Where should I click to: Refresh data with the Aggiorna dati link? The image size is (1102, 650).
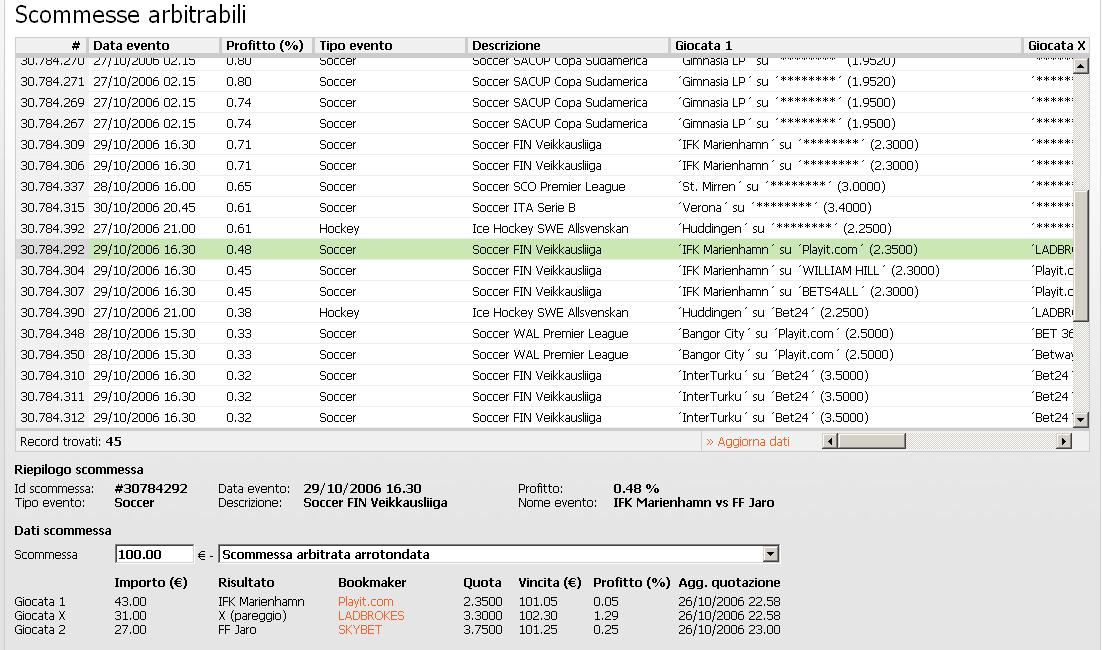tap(747, 442)
